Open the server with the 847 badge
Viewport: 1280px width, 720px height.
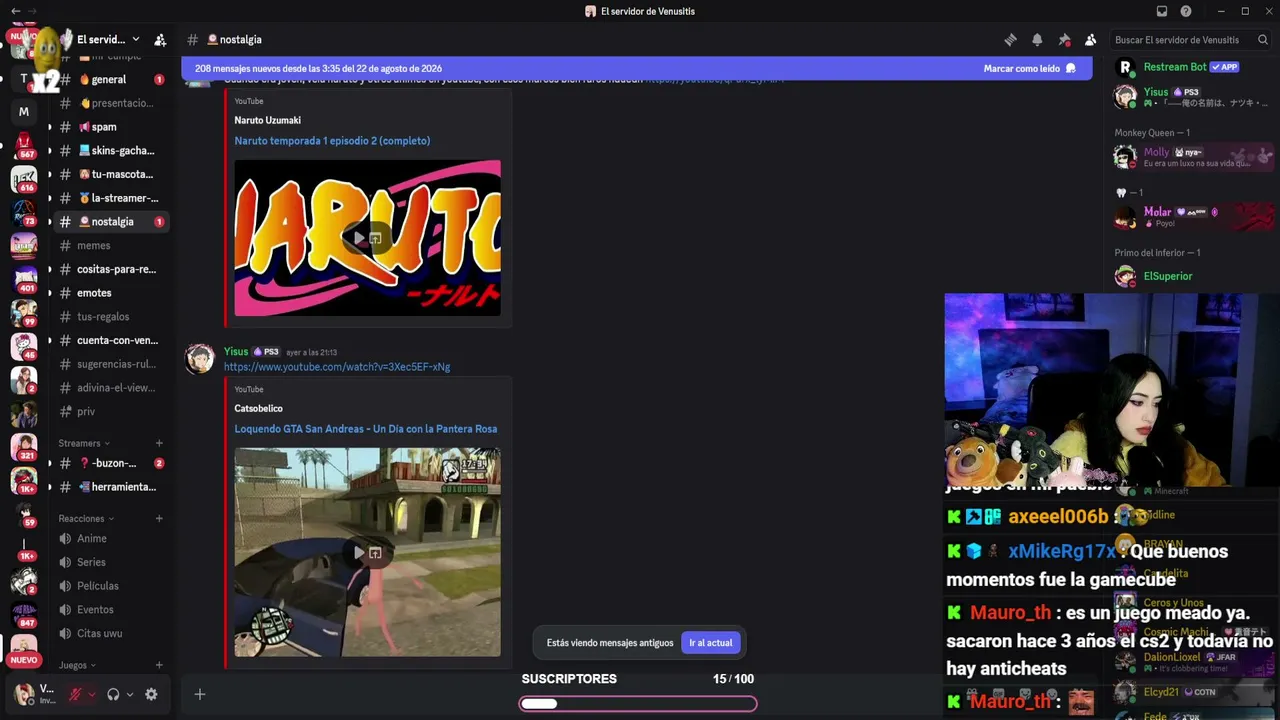24,614
